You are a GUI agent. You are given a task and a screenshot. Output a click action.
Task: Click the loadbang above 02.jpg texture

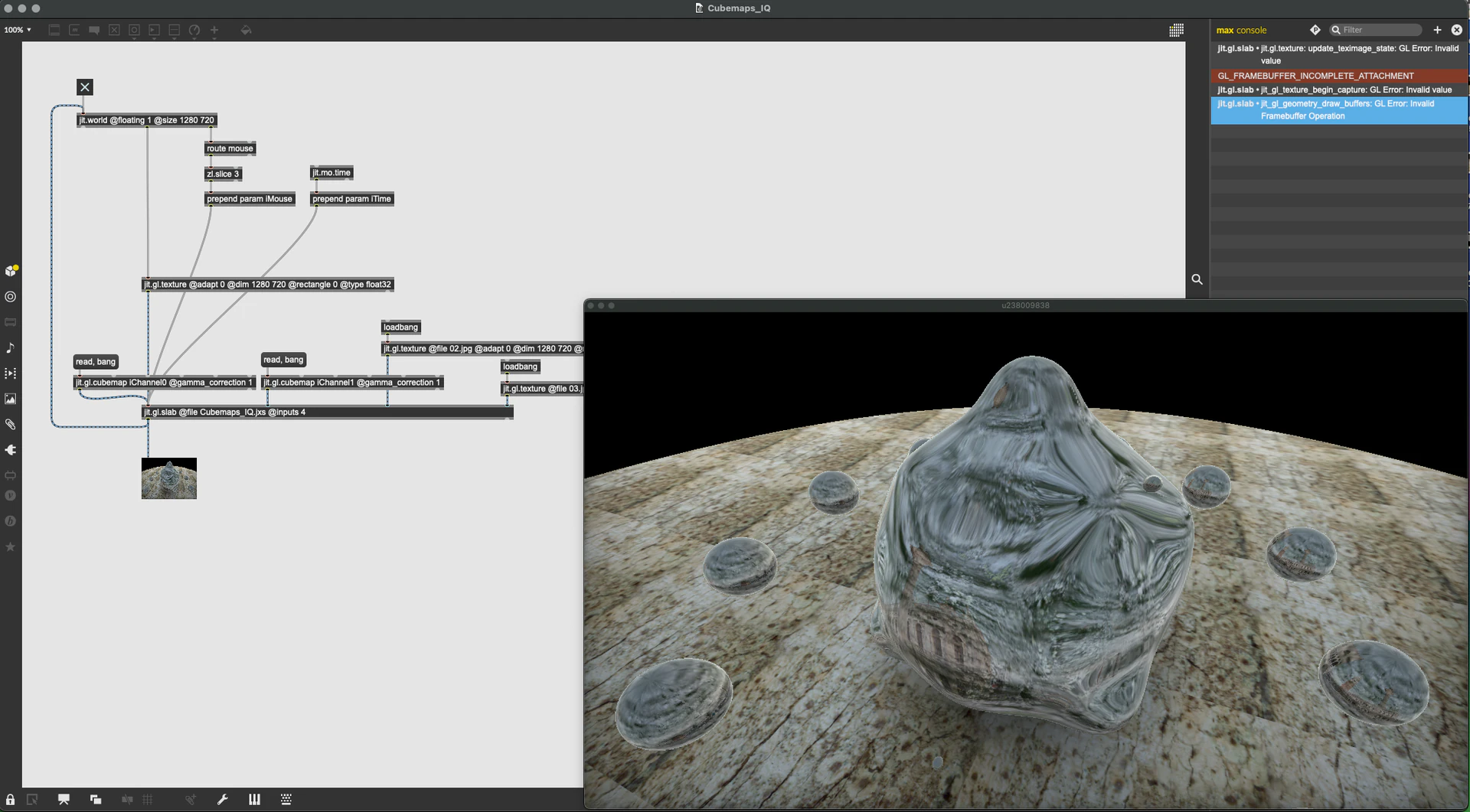click(x=400, y=328)
